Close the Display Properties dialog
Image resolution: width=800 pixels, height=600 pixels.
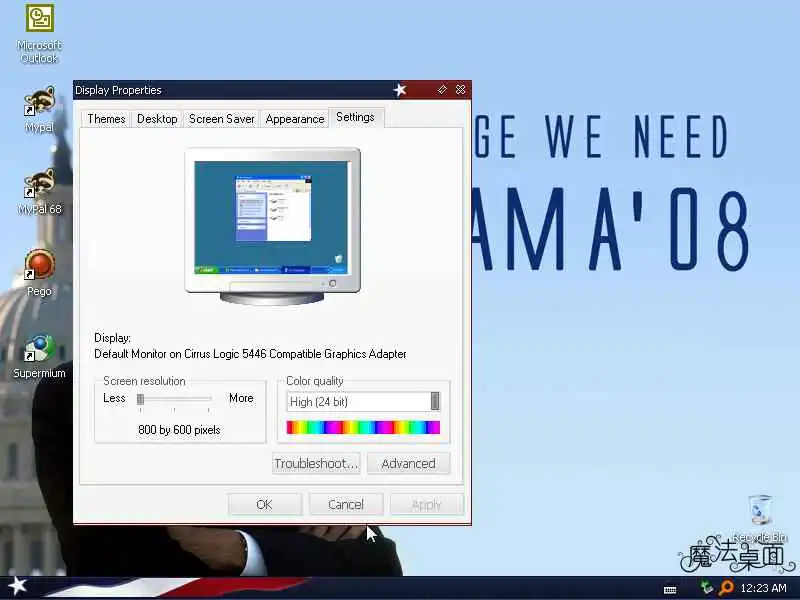click(x=460, y=90)
